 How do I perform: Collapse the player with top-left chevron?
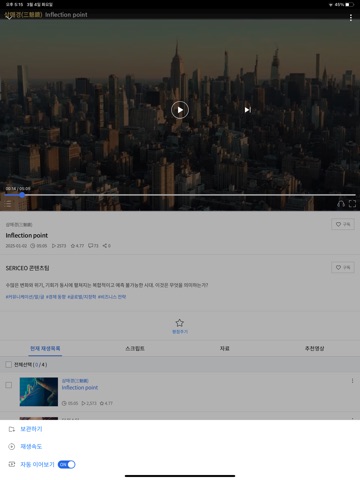pyautogui.click(x=9, y=17)
